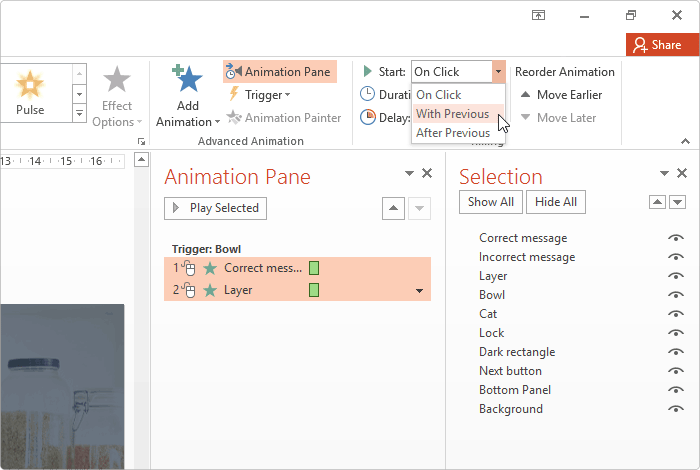
Task: Select the Pulse animation effect
Action: (30, 92)
